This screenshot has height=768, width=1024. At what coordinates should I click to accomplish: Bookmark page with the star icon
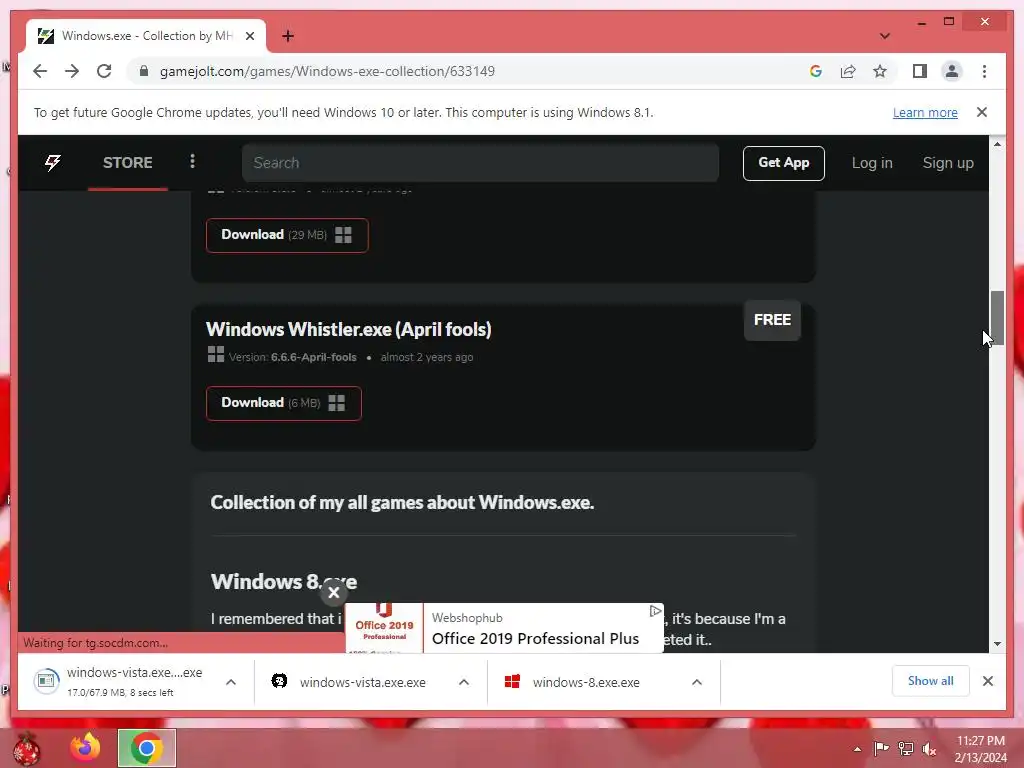(x=880, y=71)
